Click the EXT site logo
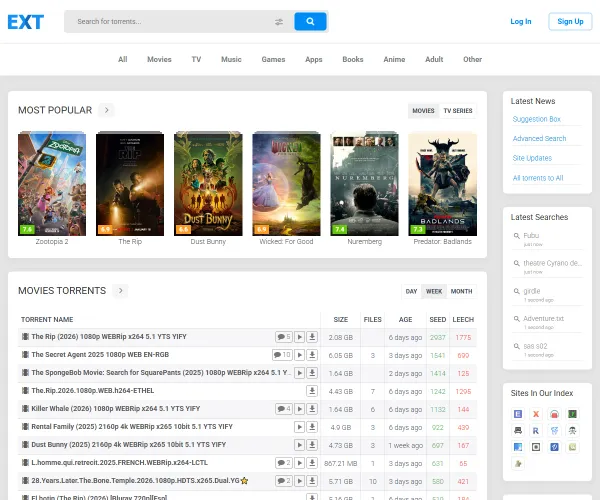This screenshot has width=600, height=500. click(x=25, y=21)
